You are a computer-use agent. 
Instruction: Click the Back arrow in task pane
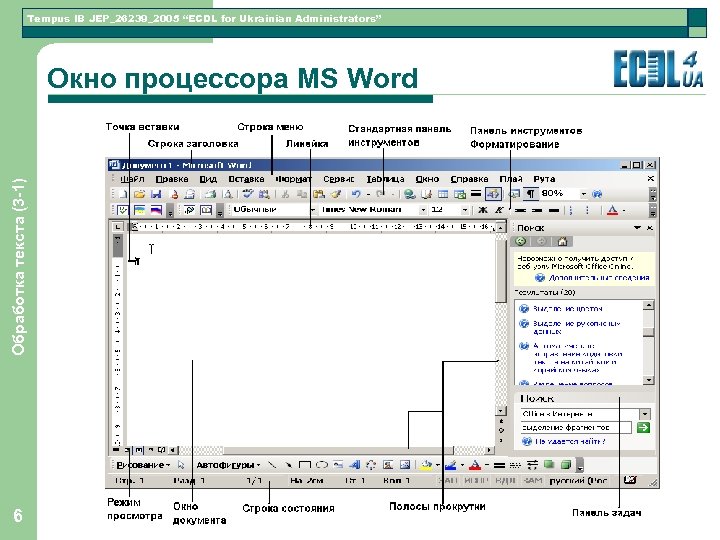click(x=521, y=241)
